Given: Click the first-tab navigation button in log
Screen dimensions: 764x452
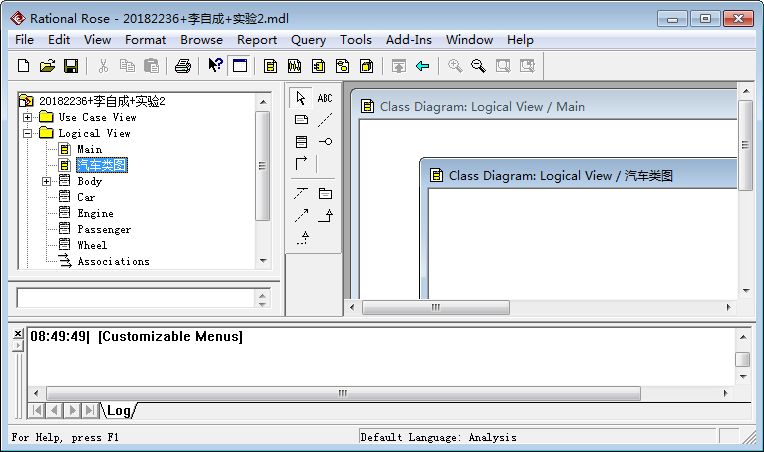Looking at the screenshot, I should pyautogui.click(x=37, y=410).
